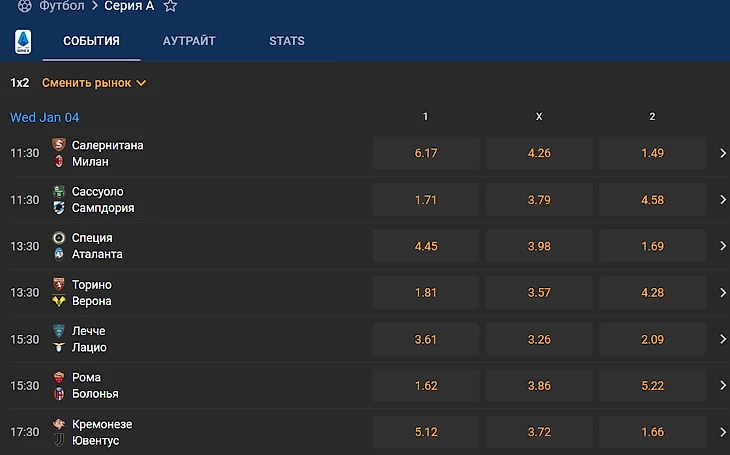Select odds 1.71 for Сассуоло win
Viewport: 730px width, 455px height.
tap(426, 200)
